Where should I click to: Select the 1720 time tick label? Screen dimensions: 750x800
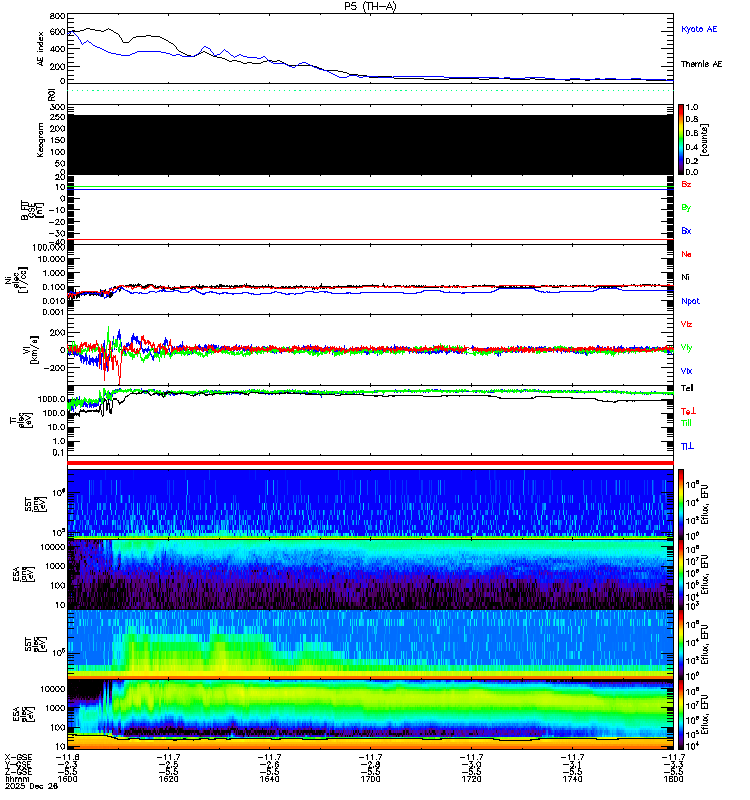[x=471, y=779]
